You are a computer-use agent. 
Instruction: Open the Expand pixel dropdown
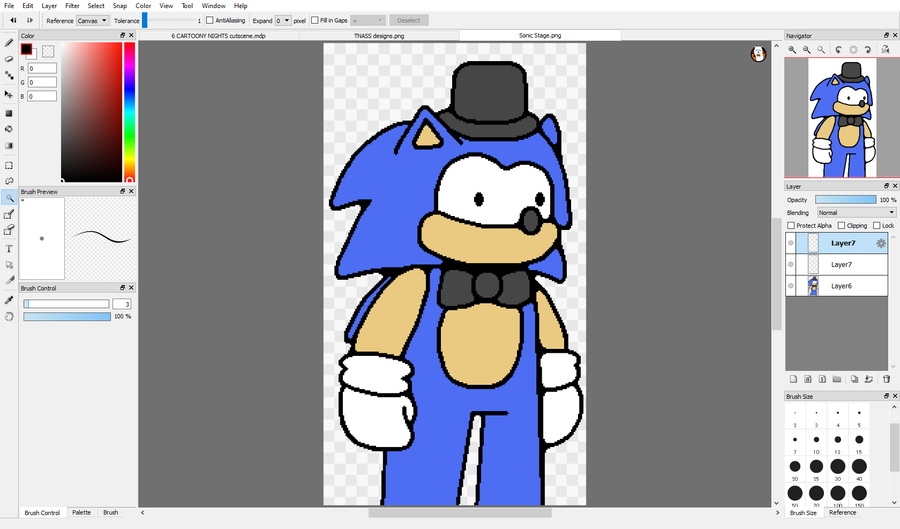click(x=283, y=21)
